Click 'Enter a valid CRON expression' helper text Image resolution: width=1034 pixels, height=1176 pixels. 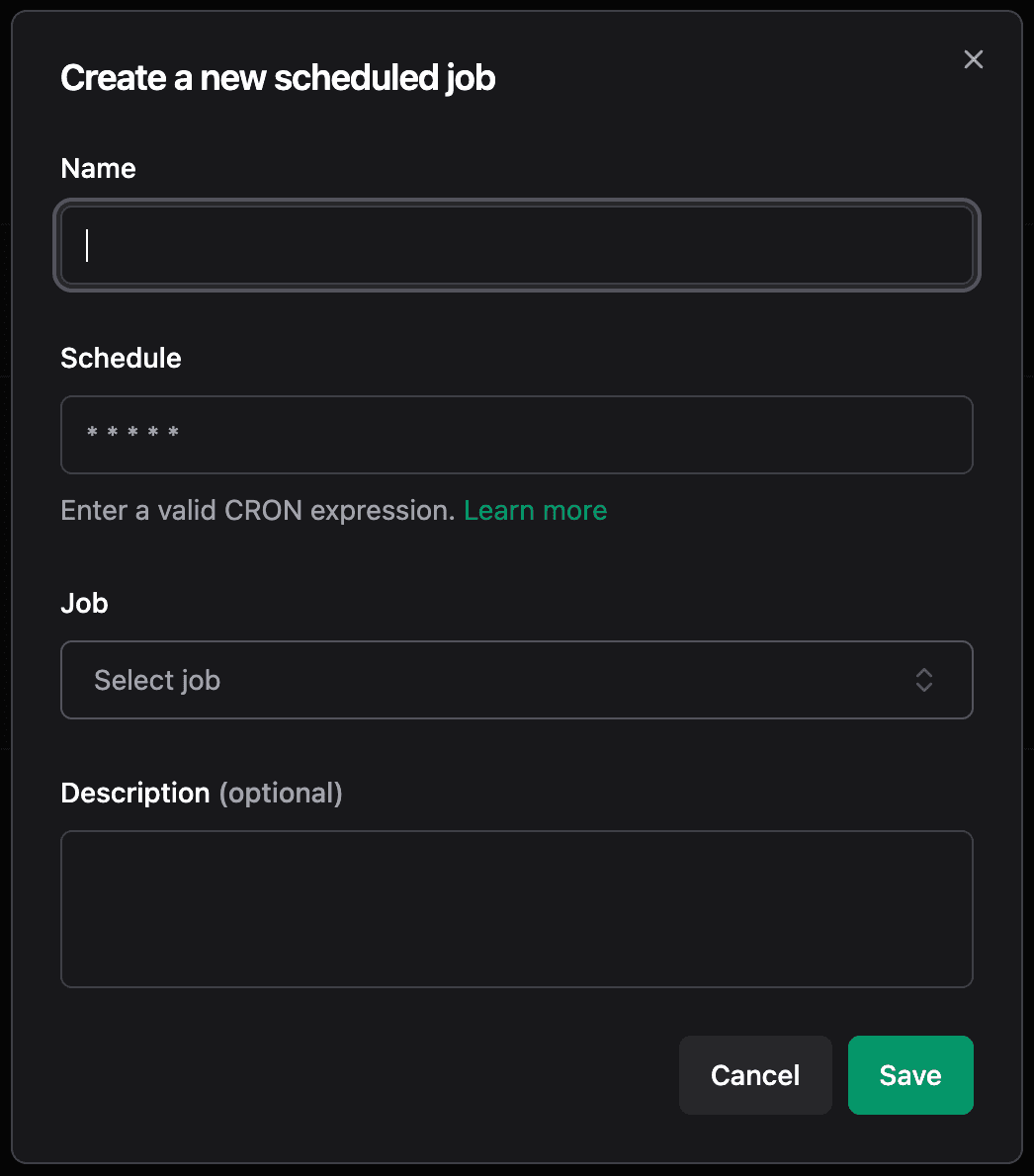pos(257,511)
